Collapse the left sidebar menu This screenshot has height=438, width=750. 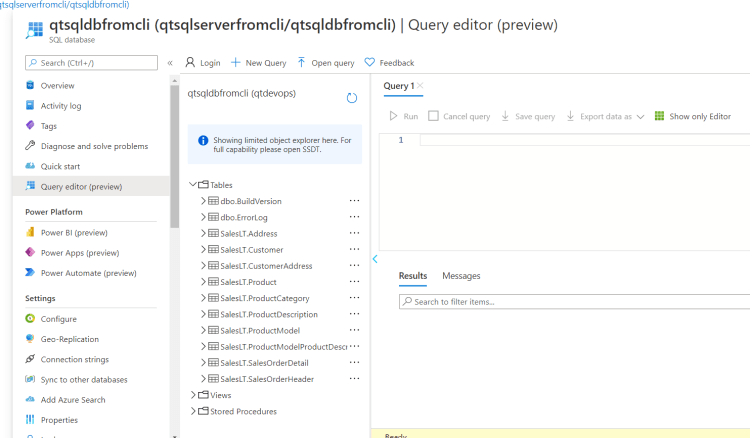tap(170, 63)
